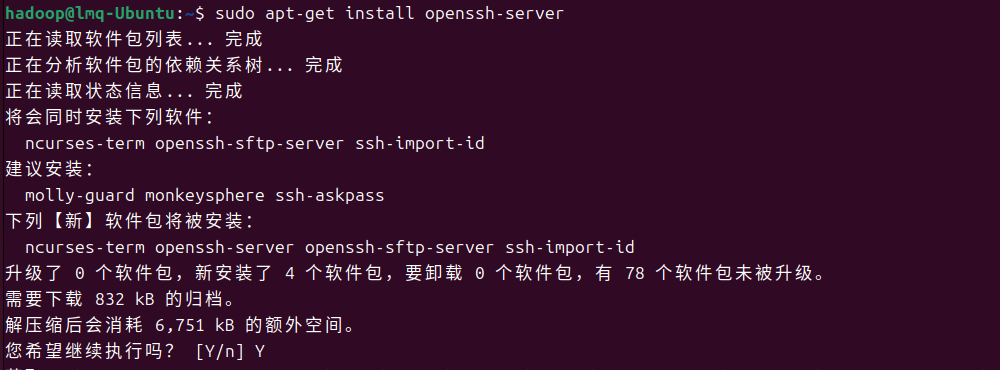The height and width of the screenshot is (370, 1000).
Task: Click the [Y/n] confirmation prompt
Action: pyautogui.click(x=220, y=352)
